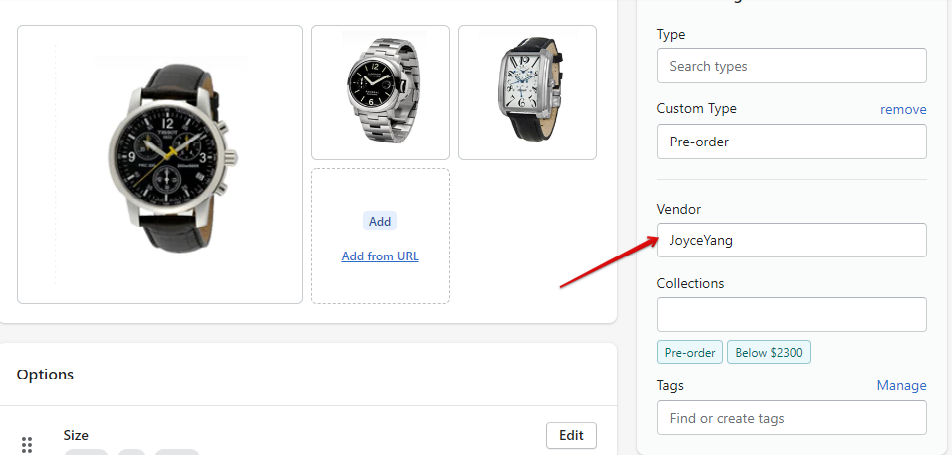
Task: Open the Collections search box
Action: (791, 314)
